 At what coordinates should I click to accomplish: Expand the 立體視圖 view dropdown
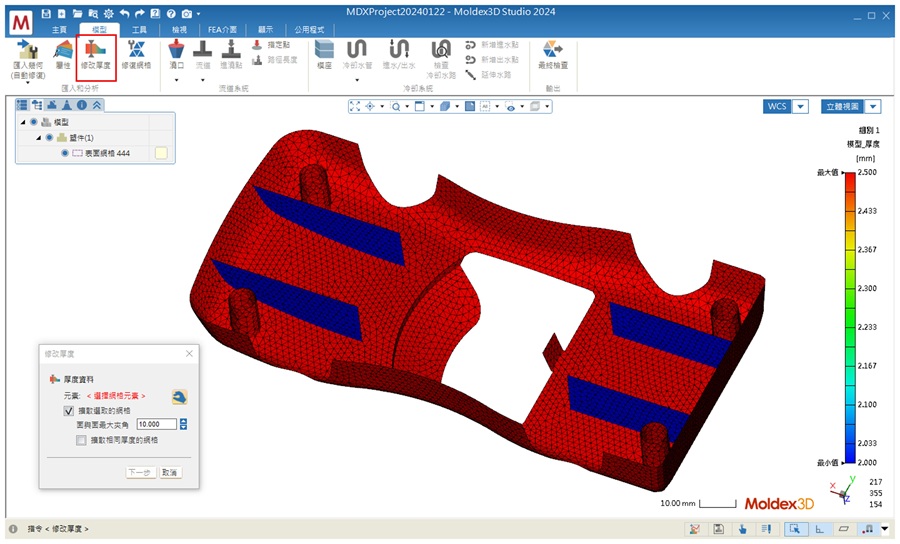click(x=873, y=106)
